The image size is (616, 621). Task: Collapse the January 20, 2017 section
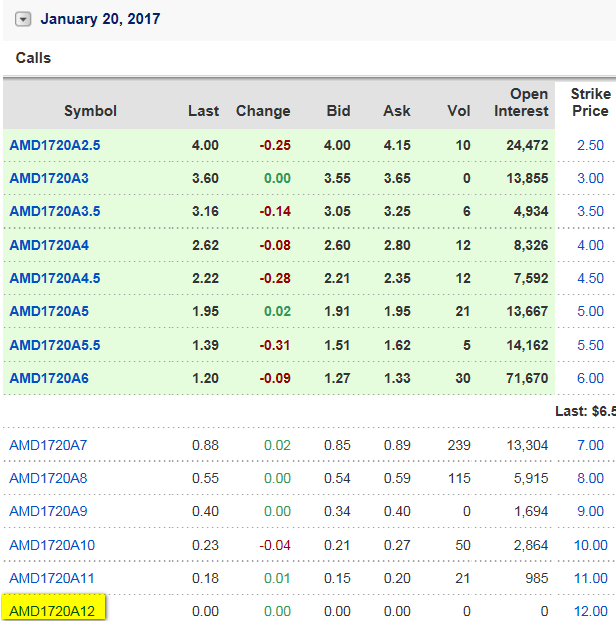pos(24,19)
